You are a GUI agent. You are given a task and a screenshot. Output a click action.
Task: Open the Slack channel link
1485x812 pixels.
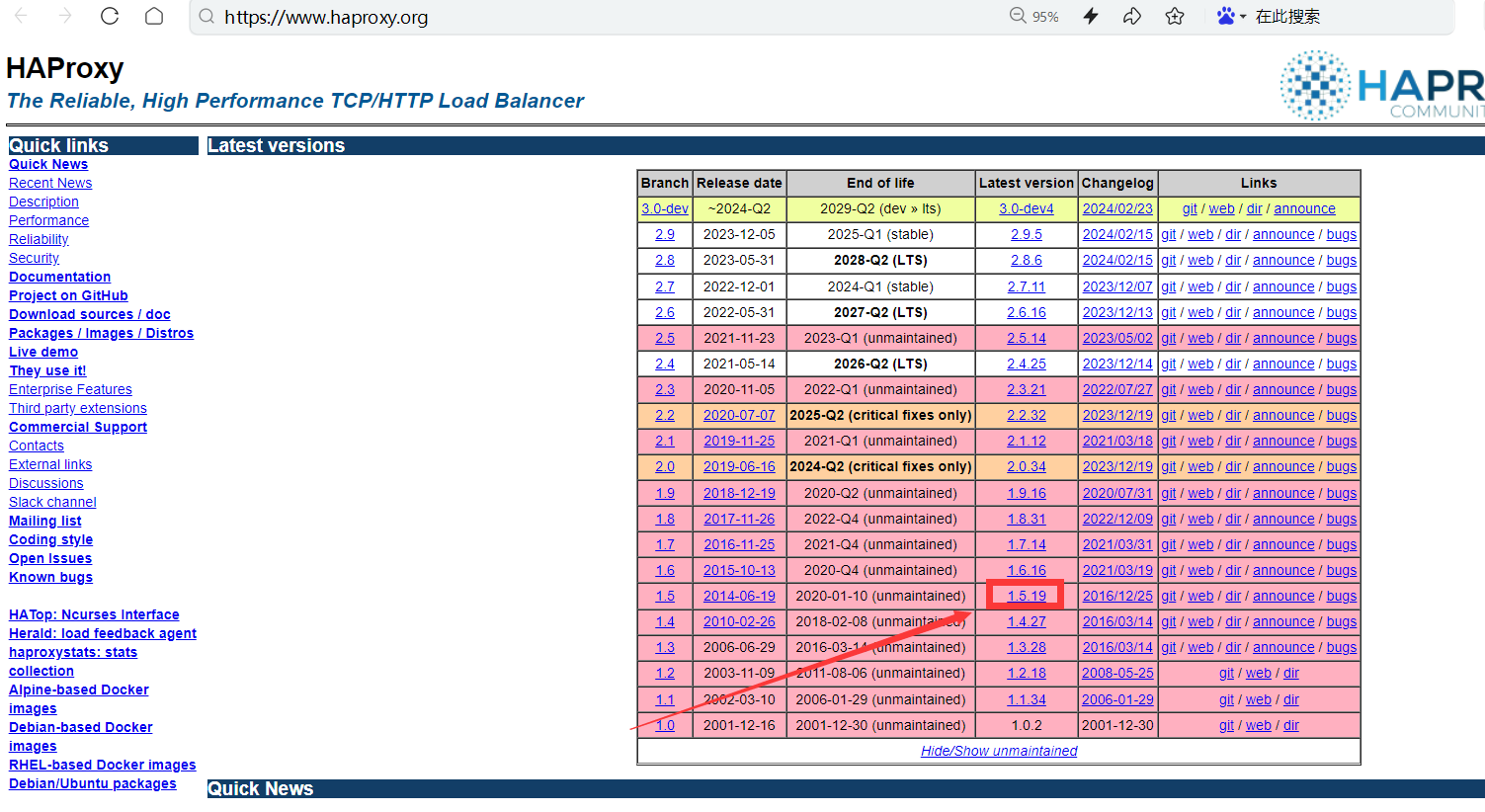tap(52, 502)
